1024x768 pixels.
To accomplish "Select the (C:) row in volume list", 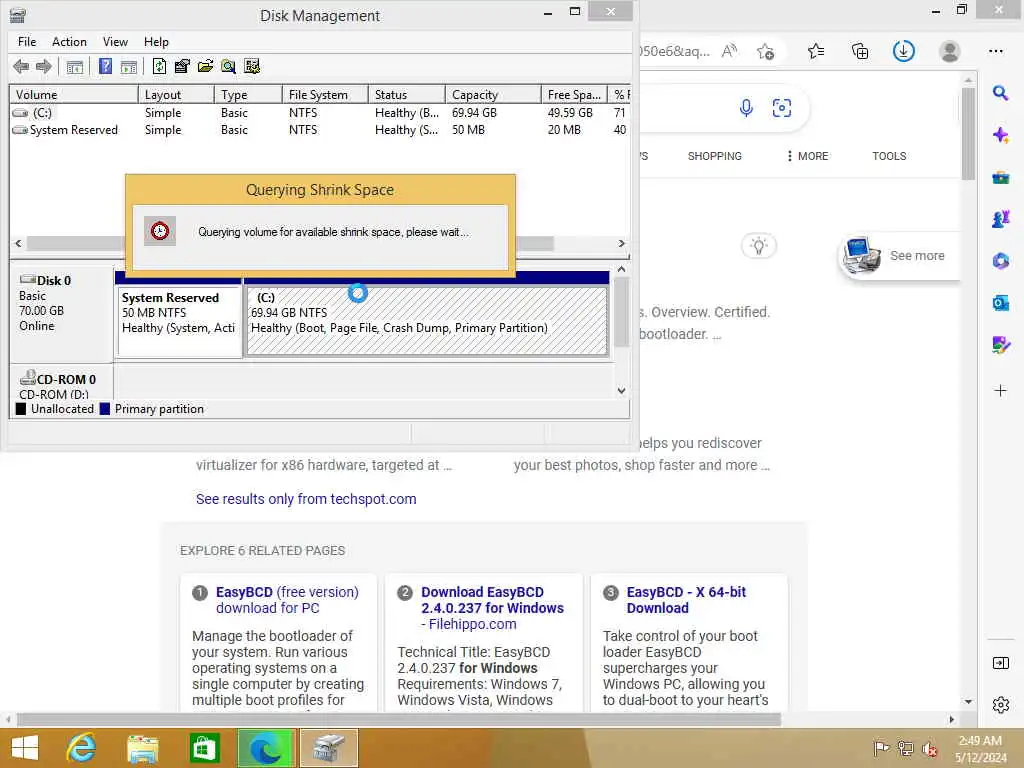I will point(320,113).
